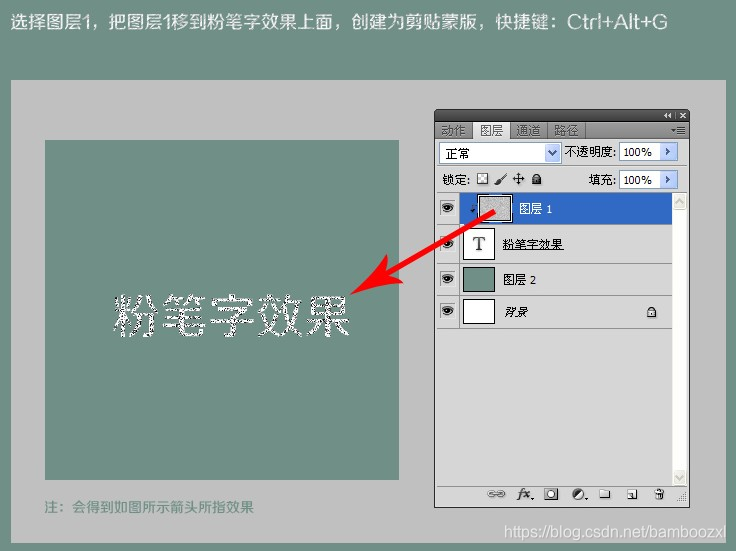Create a new group folder
The width and height of the screenshot is (736, 551).
point(605,494)
